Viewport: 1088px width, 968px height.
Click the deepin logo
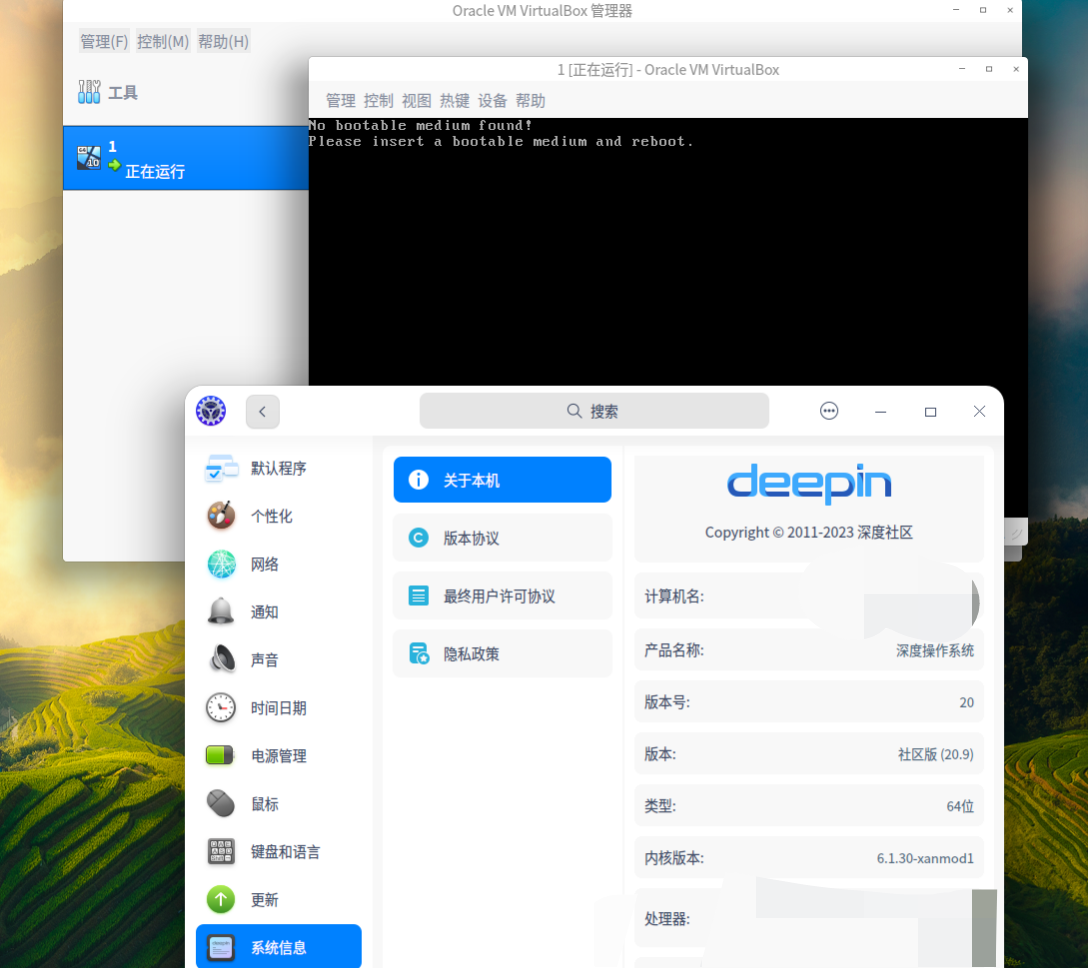pos(809,484)
